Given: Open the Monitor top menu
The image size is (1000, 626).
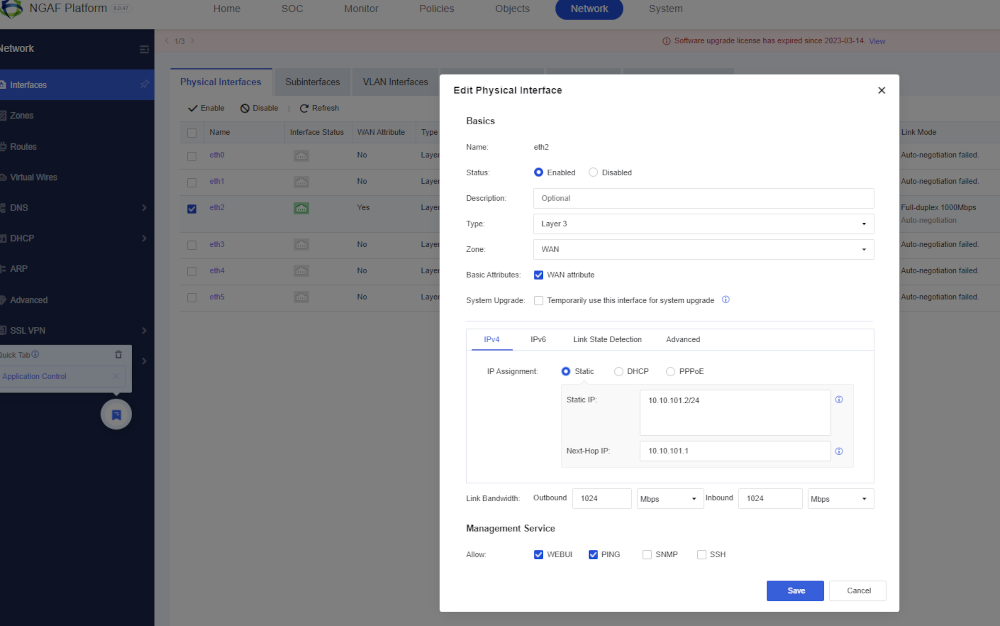Looking at the screenshot, I should 361,9.
